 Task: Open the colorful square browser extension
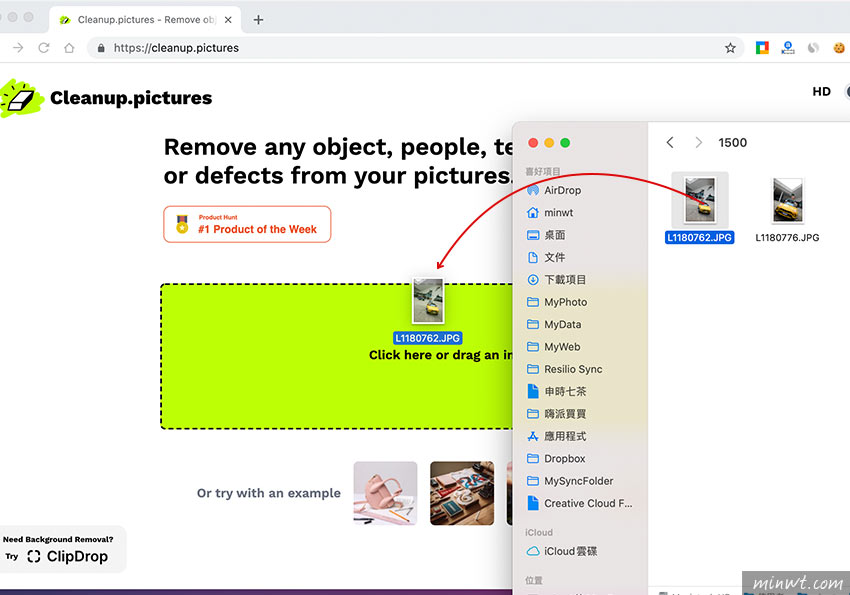[x=762, y=48]
